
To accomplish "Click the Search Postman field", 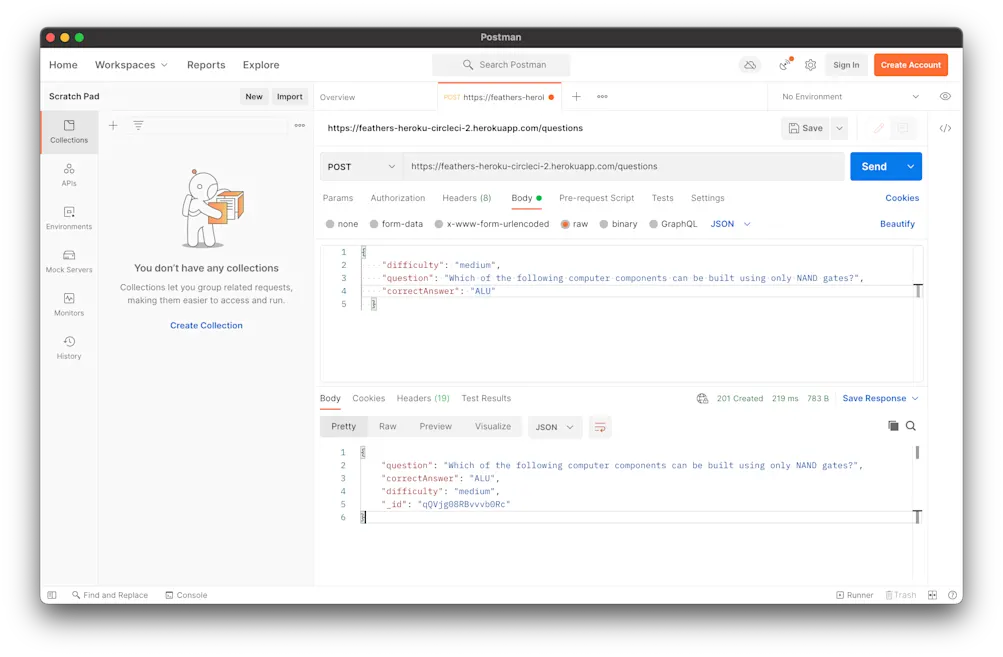I will 501,65.
